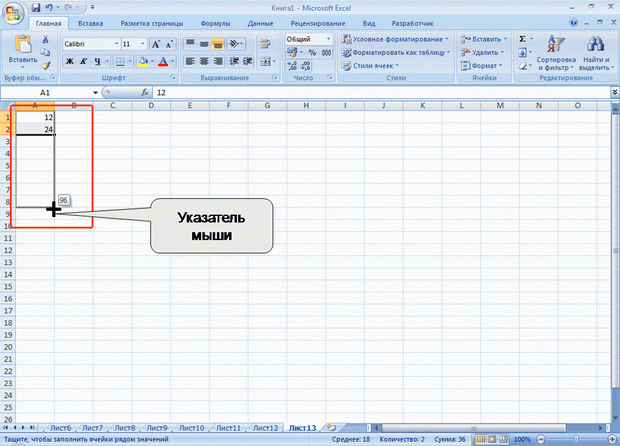The width and height of the screenshot is (620, 446).
Task: Click the formula bar containing 12
Action: (x=382, y=93)
